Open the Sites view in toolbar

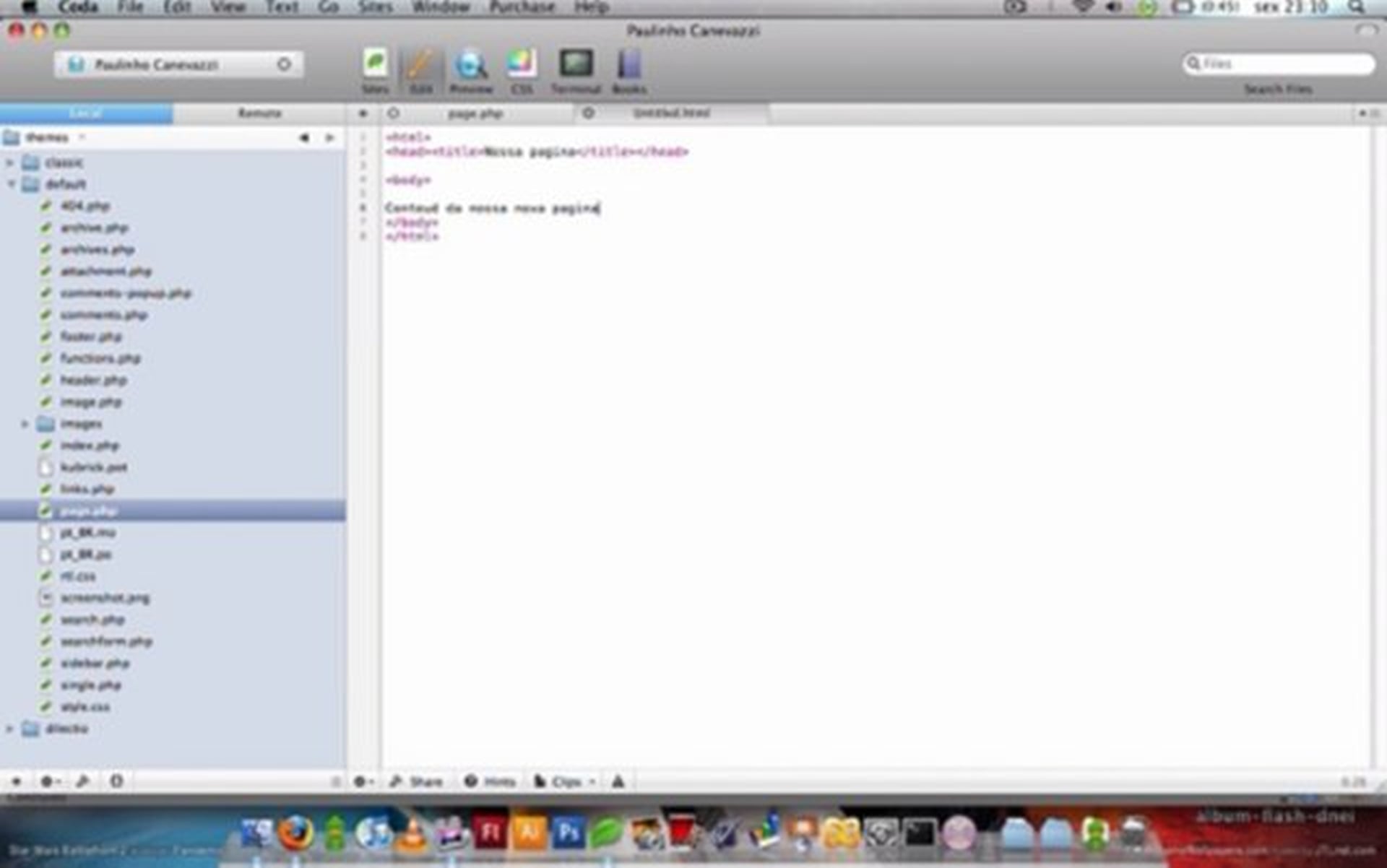click(375, 71)
